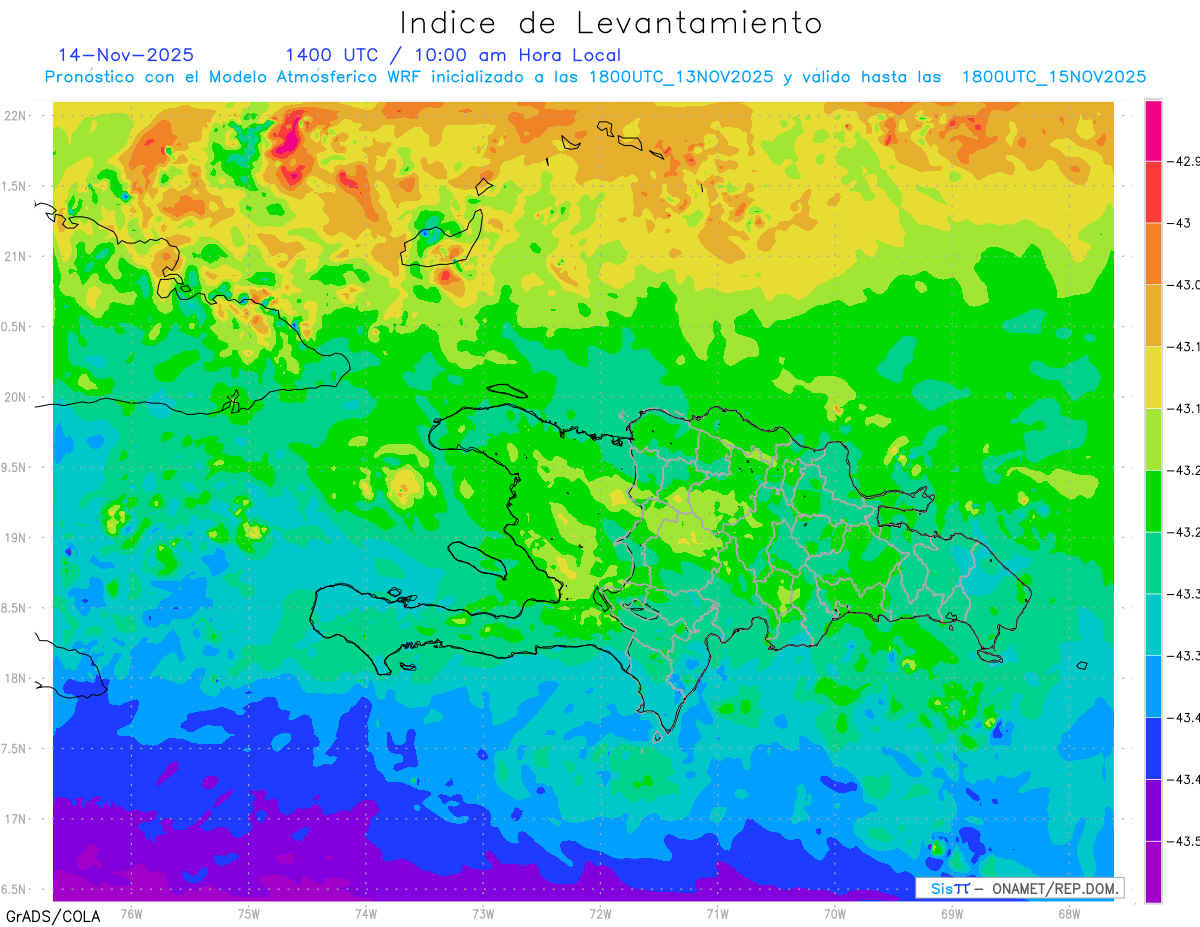The height and width of the screenshot is (927, 1200).
Task: Click the '73W' longitude label
Action: [x=483, y=913]
